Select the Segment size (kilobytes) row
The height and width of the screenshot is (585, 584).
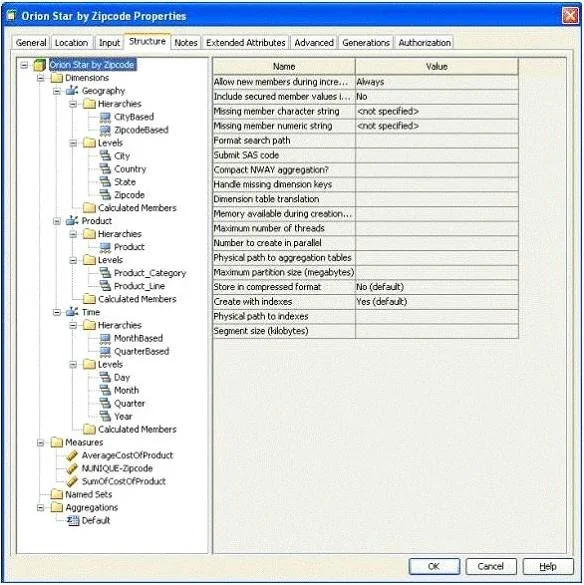coord(365,331)
